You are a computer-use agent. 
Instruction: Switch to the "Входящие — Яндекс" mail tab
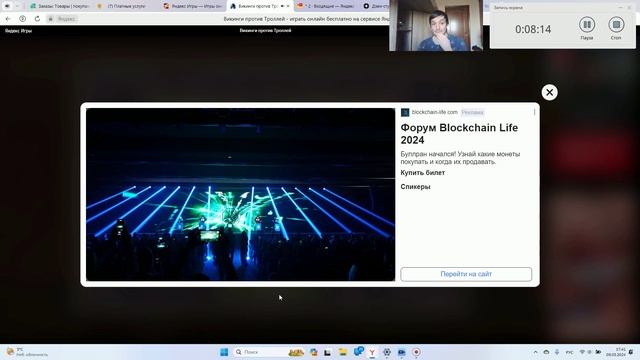[x=327, y=6]
